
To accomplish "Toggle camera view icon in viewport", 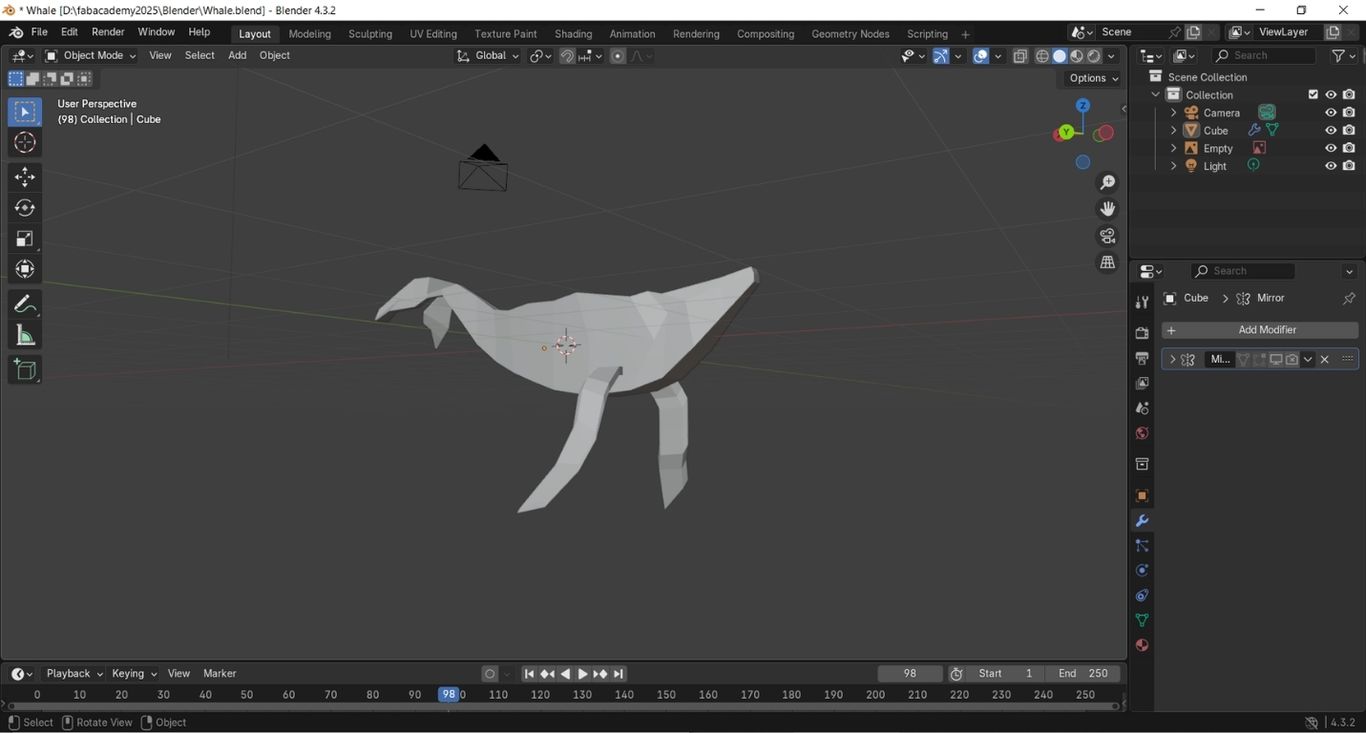I will click(1107, 236).
